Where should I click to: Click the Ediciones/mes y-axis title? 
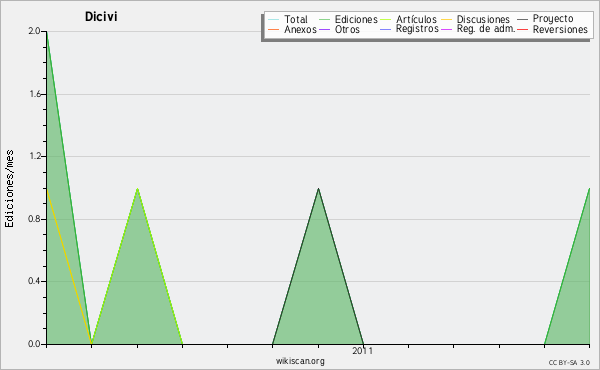(x=9, y=189)
